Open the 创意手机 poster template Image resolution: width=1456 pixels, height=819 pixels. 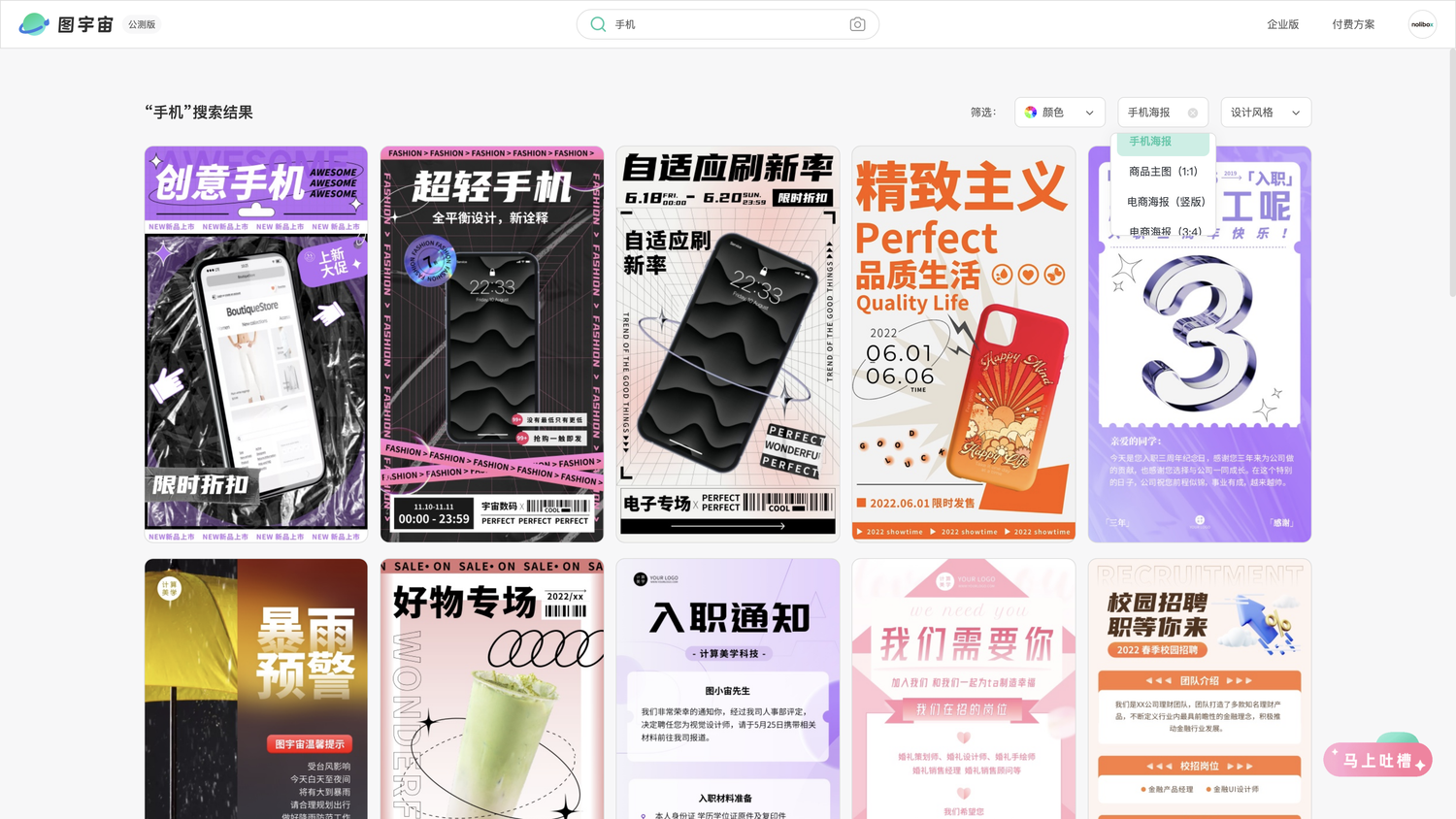256,344
